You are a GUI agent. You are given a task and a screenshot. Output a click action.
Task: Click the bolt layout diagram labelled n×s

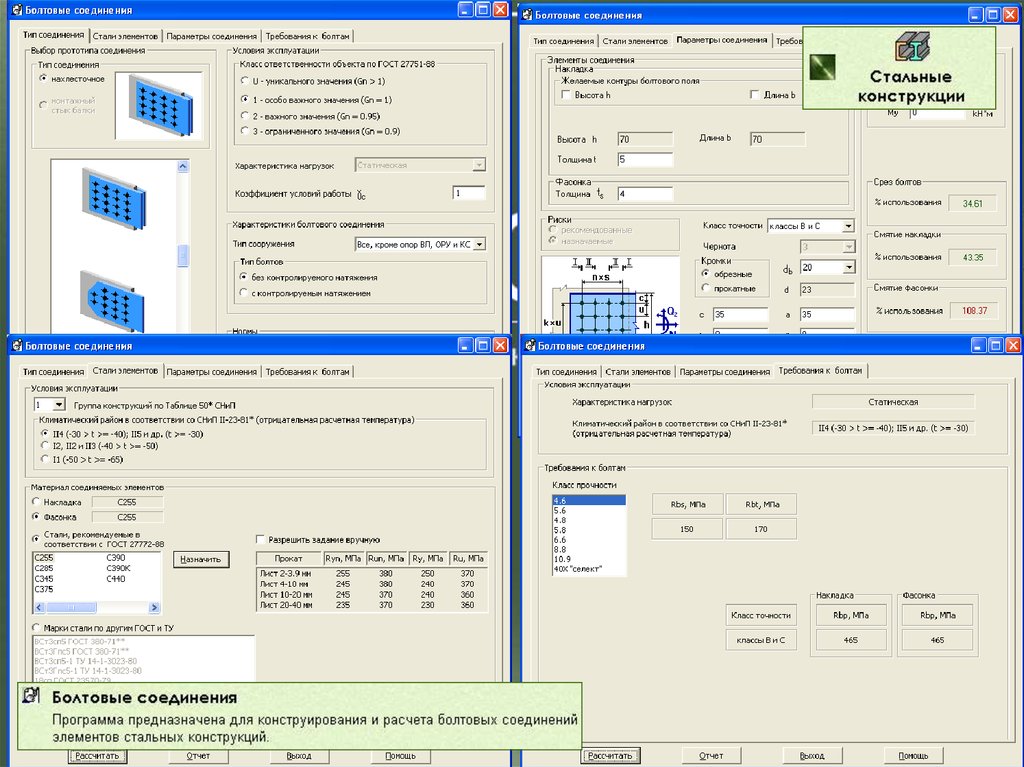pos(598,297)
